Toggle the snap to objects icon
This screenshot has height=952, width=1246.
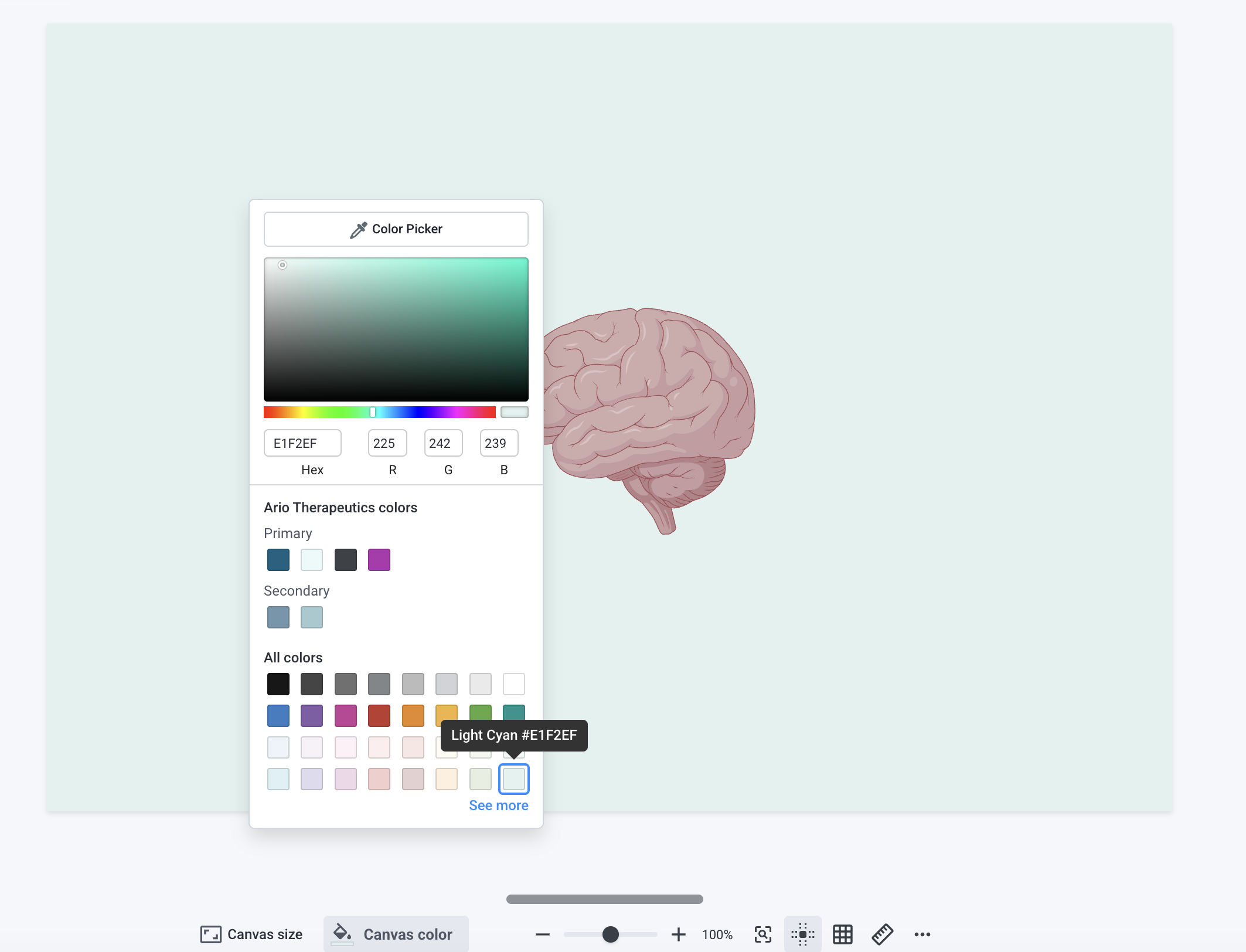tap(803, 934)
